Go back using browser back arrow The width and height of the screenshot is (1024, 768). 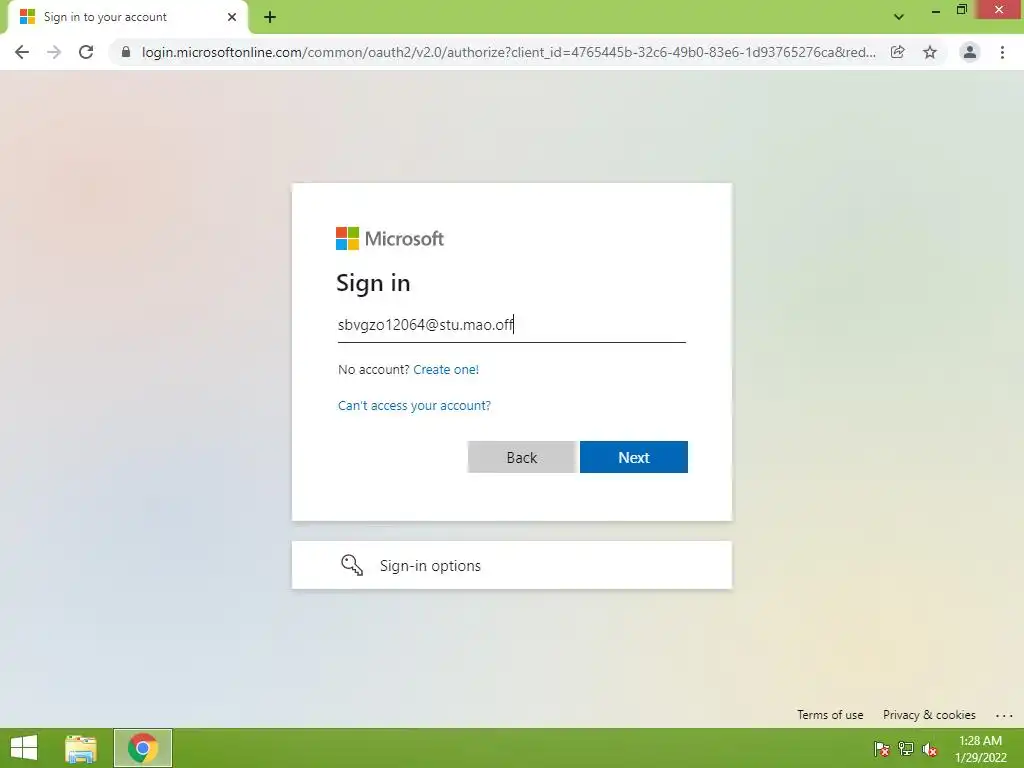coord(22,52)
